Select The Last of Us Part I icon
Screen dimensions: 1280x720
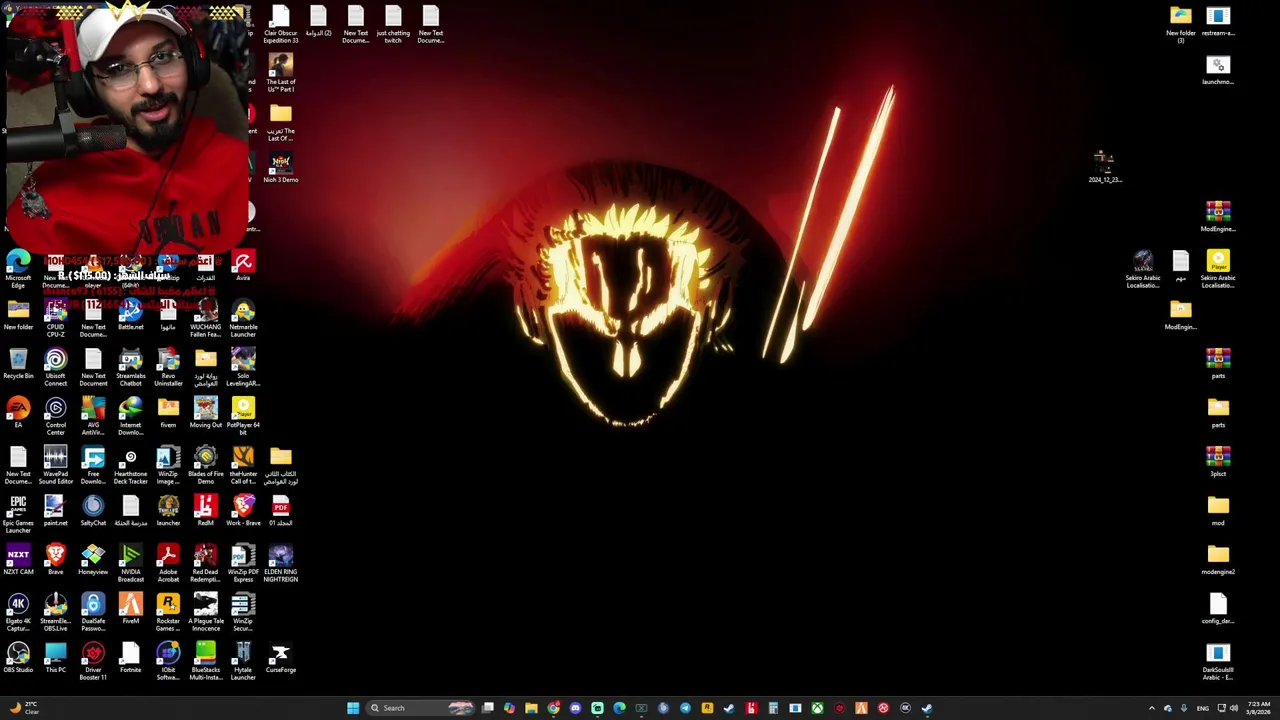[x=281, y=74]
